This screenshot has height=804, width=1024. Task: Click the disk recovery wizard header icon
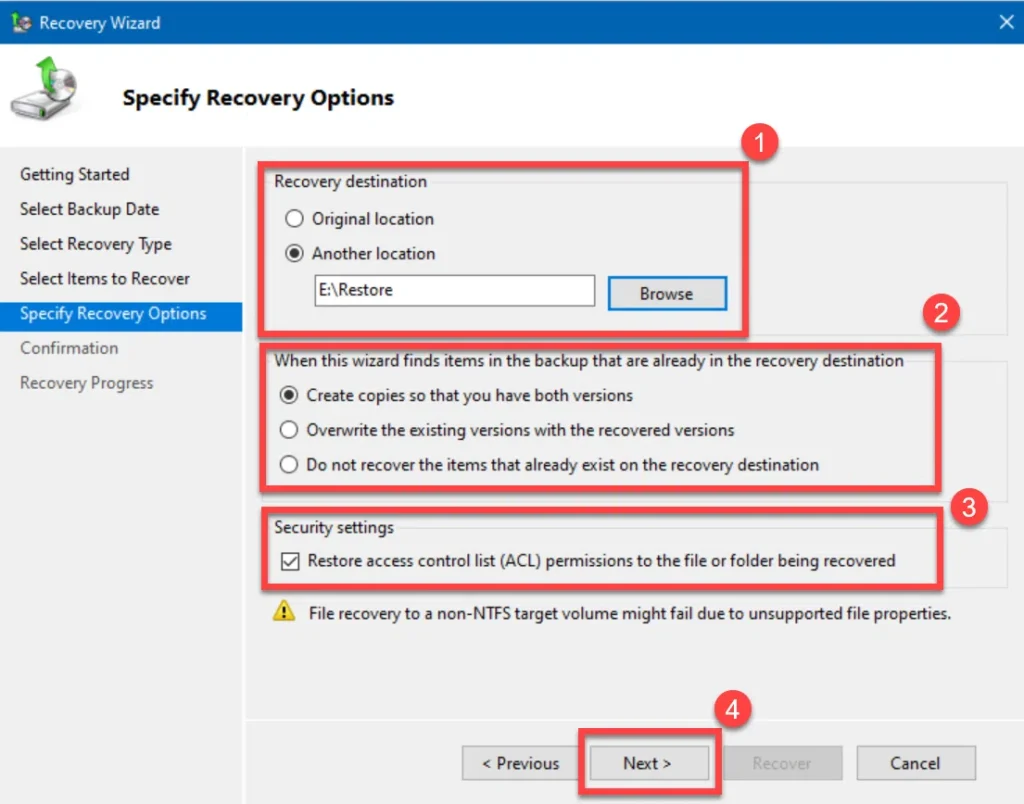[x=44, y=89]
